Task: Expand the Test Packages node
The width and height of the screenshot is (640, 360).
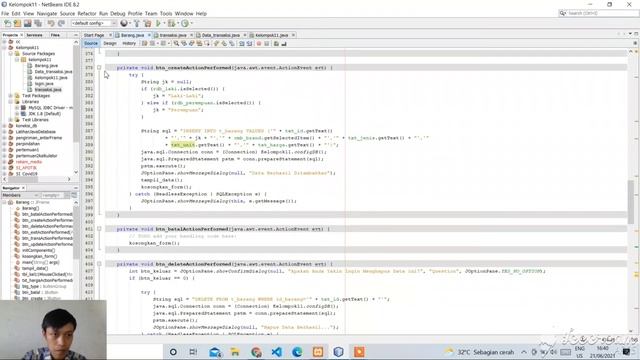Action: click(x=11, y=96)
